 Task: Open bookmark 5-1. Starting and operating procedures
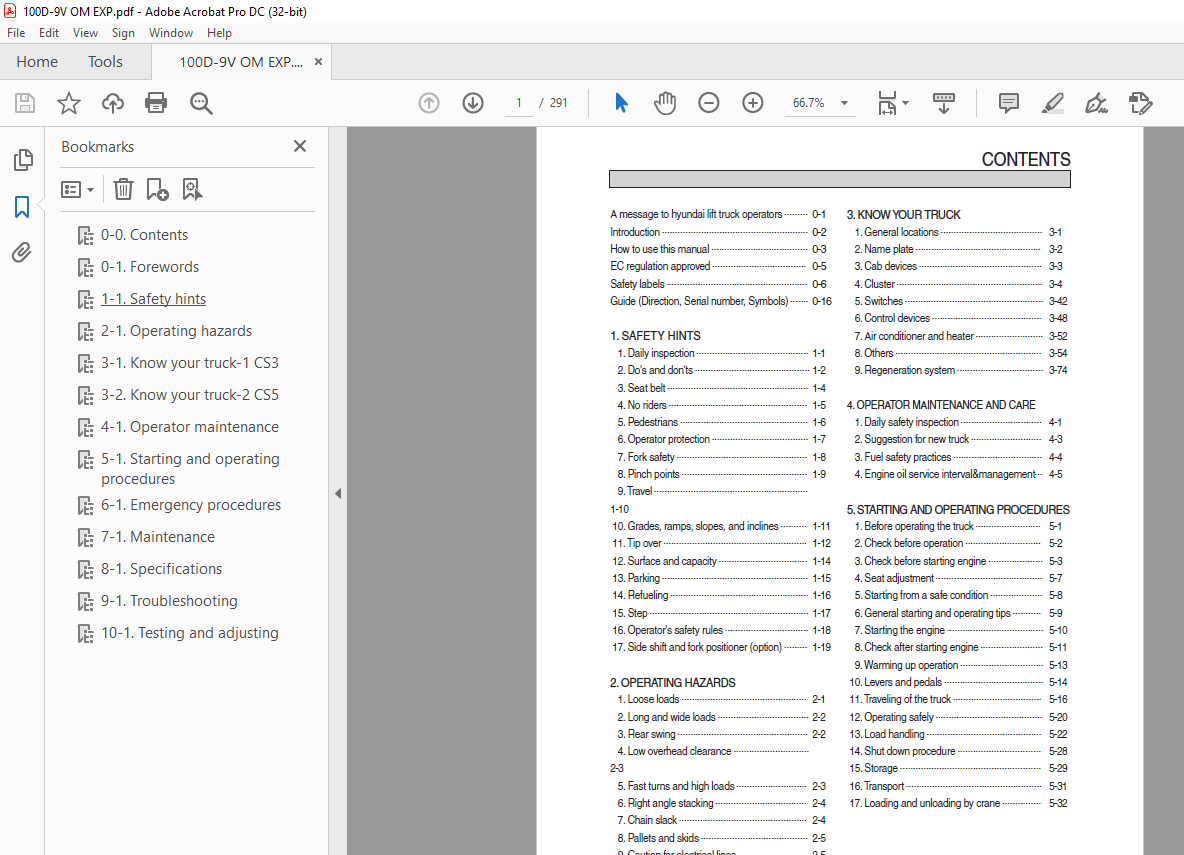pyautogui.click(x=190, y=468)
